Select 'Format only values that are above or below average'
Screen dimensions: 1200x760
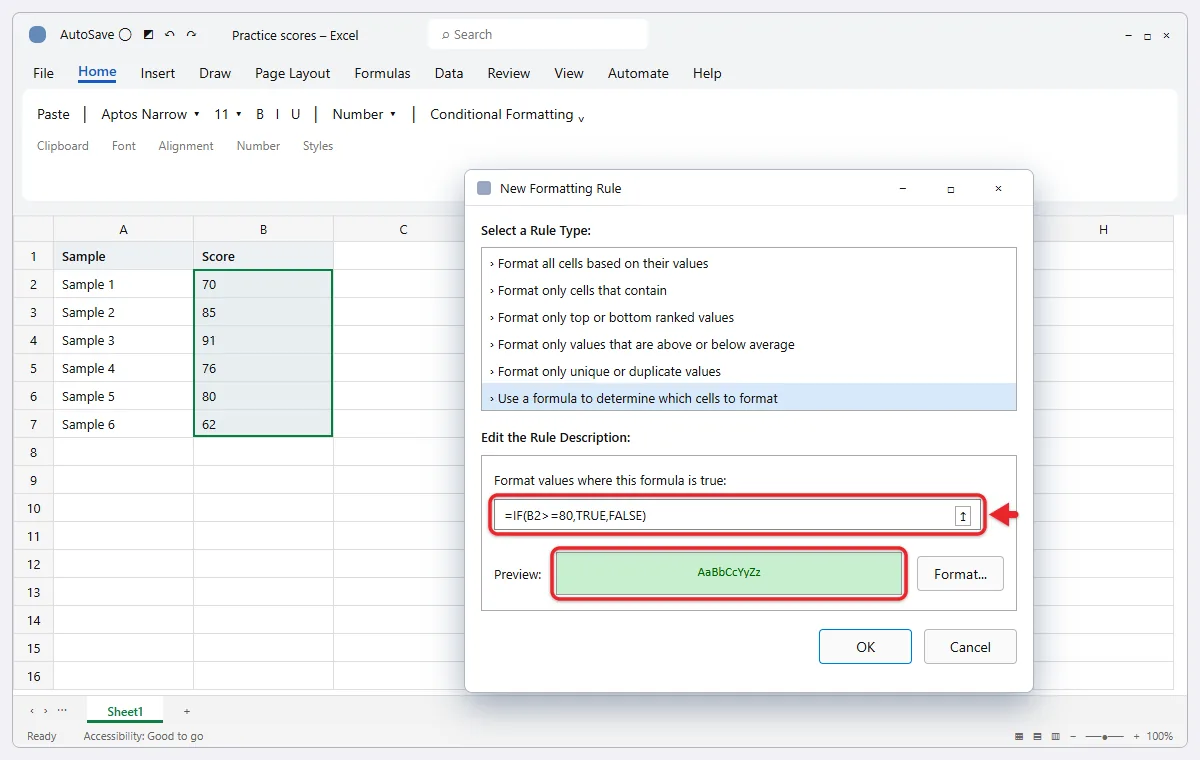pos(748,344)
